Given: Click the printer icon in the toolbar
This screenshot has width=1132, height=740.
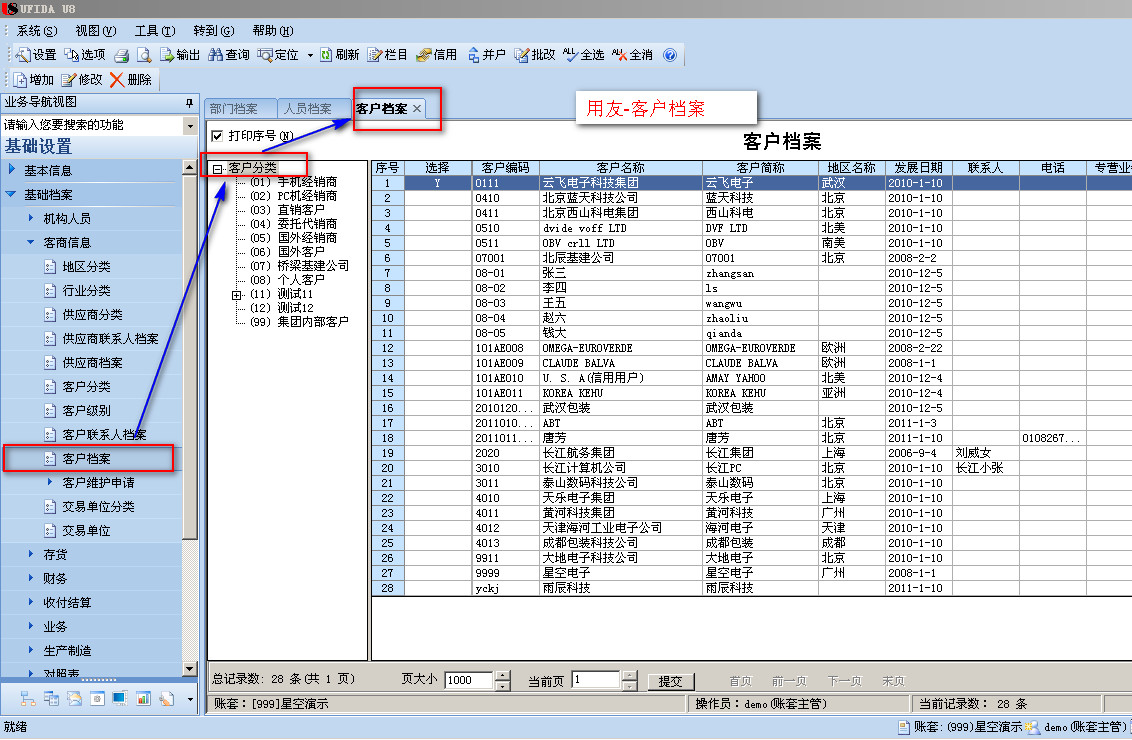Looking at the screenshot, I should [121, 55].
